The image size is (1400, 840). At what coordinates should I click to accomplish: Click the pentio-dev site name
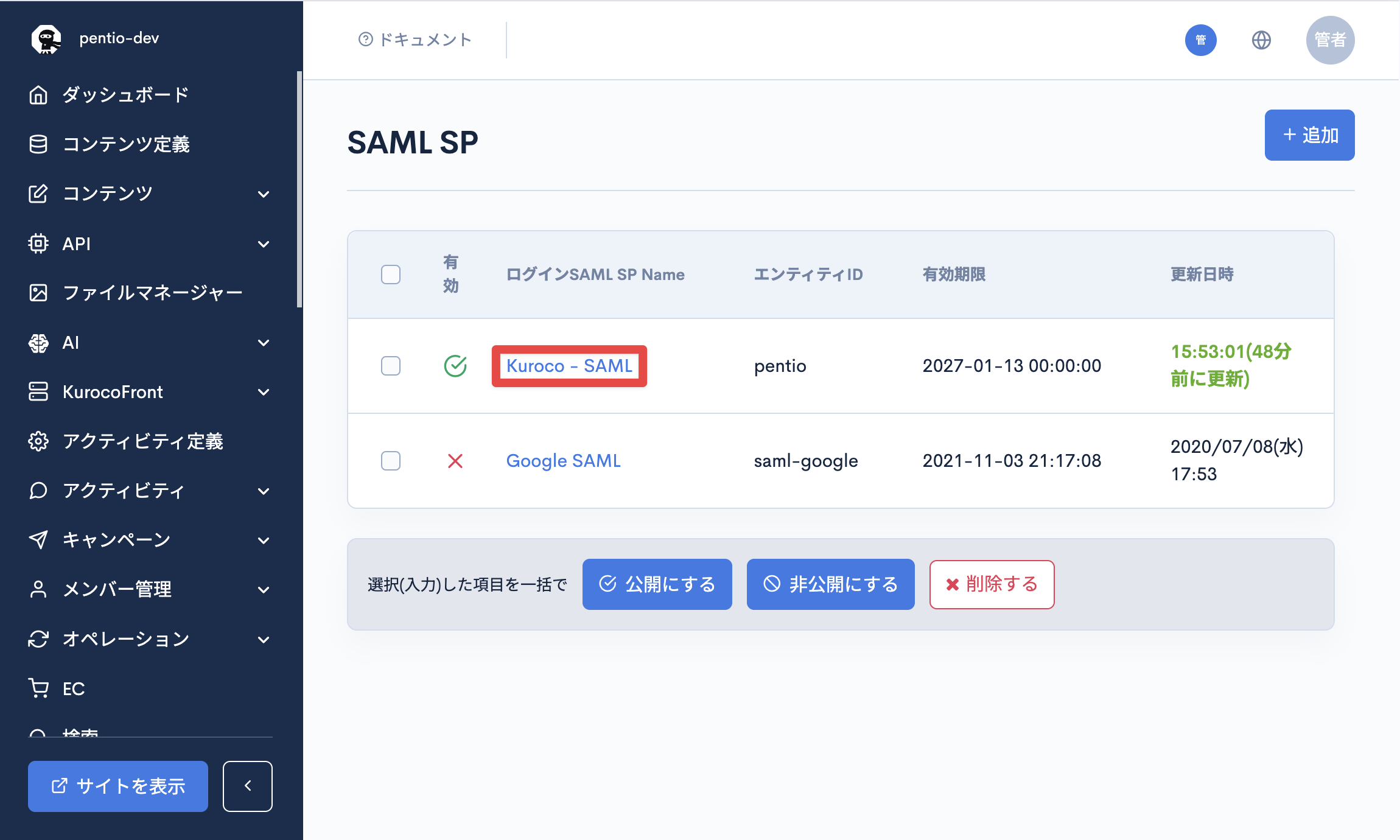coord(119,38)
